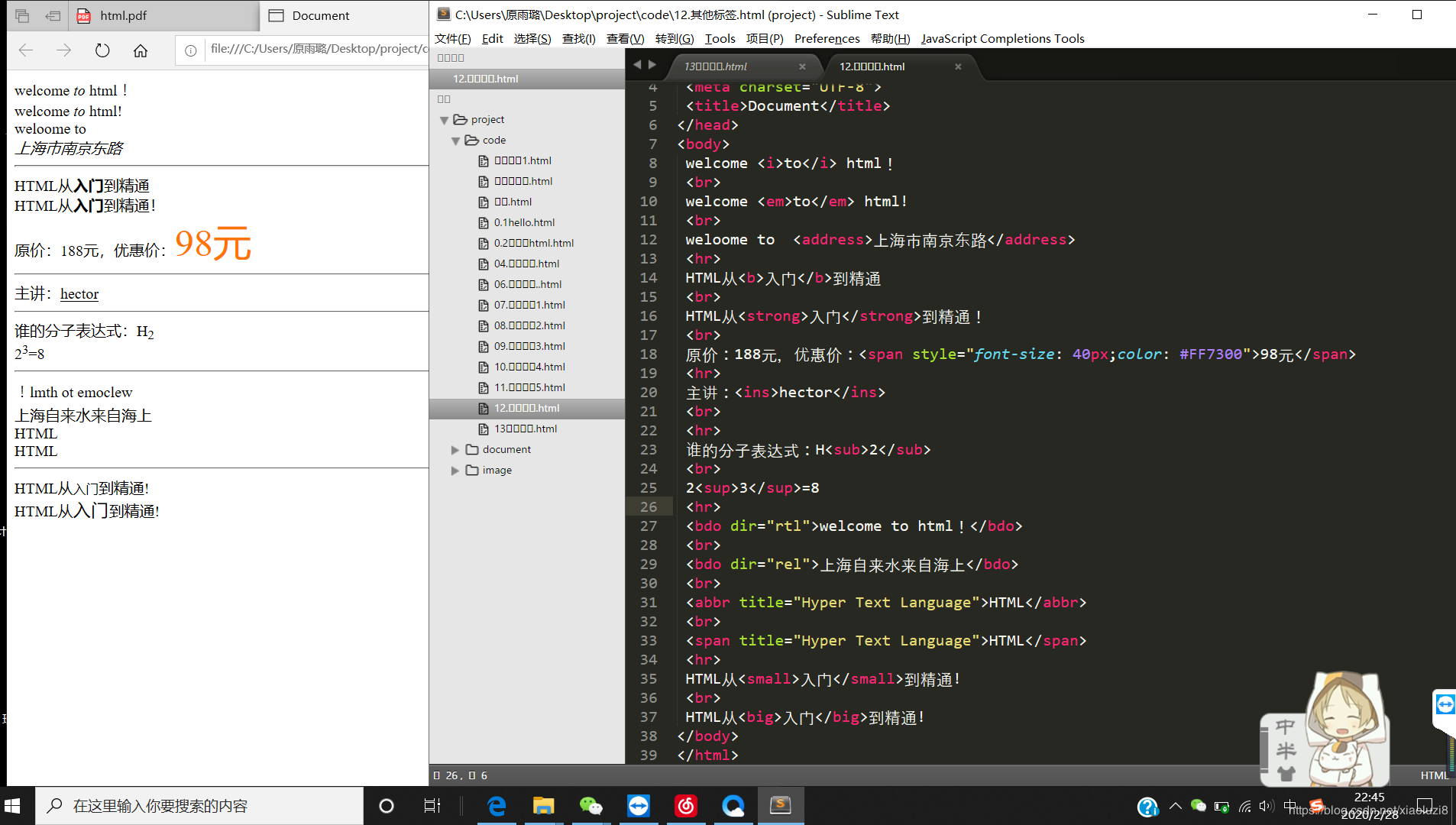Open the IME skin shirt icon
The image size is (1456, 825).
click(1286, 774)
